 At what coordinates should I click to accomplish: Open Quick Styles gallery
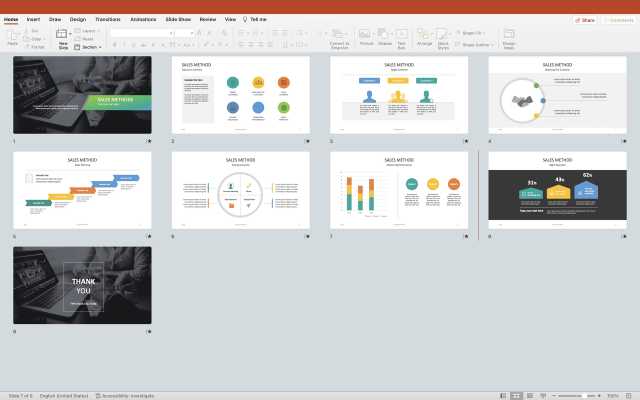(x=442, y=36)
